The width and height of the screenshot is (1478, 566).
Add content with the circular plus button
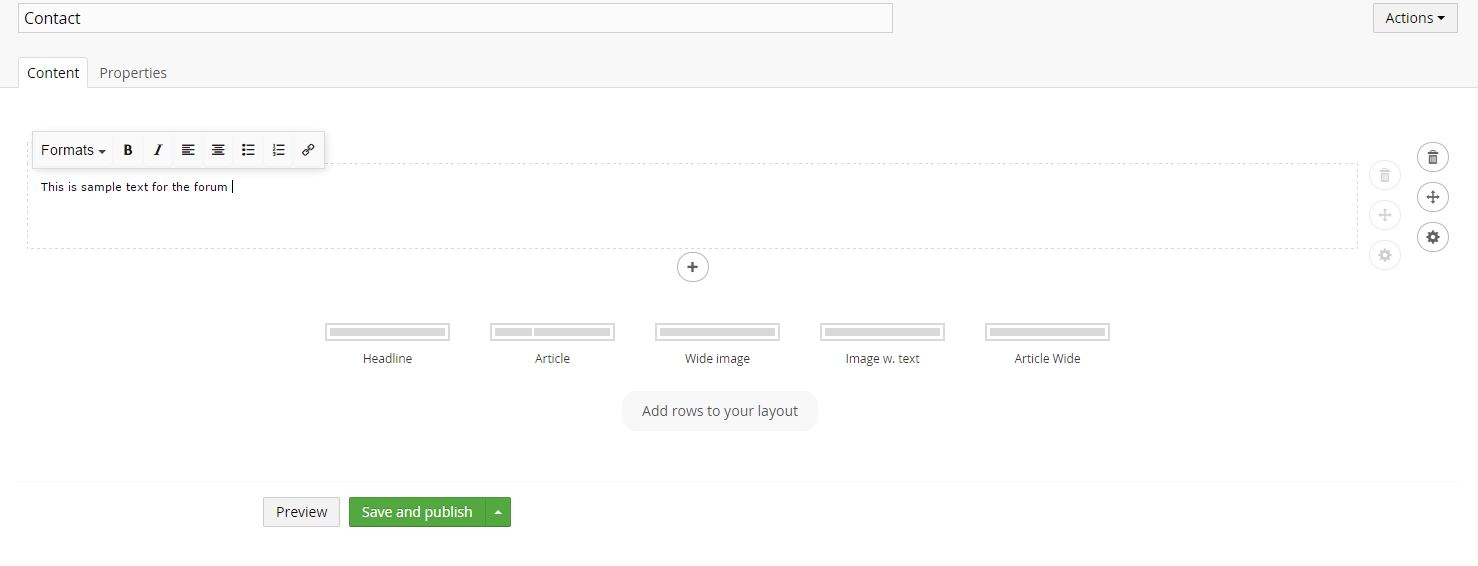click(x=693, y=267)
